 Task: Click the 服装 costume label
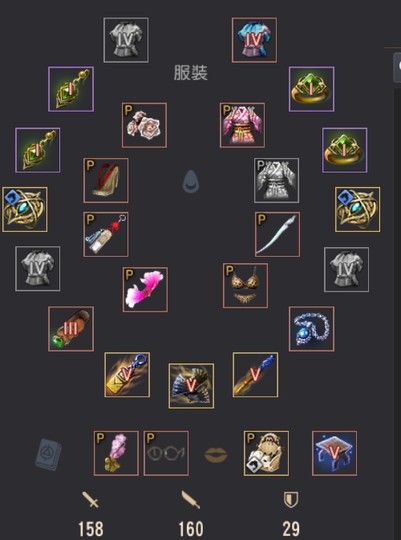pos(191,73)
